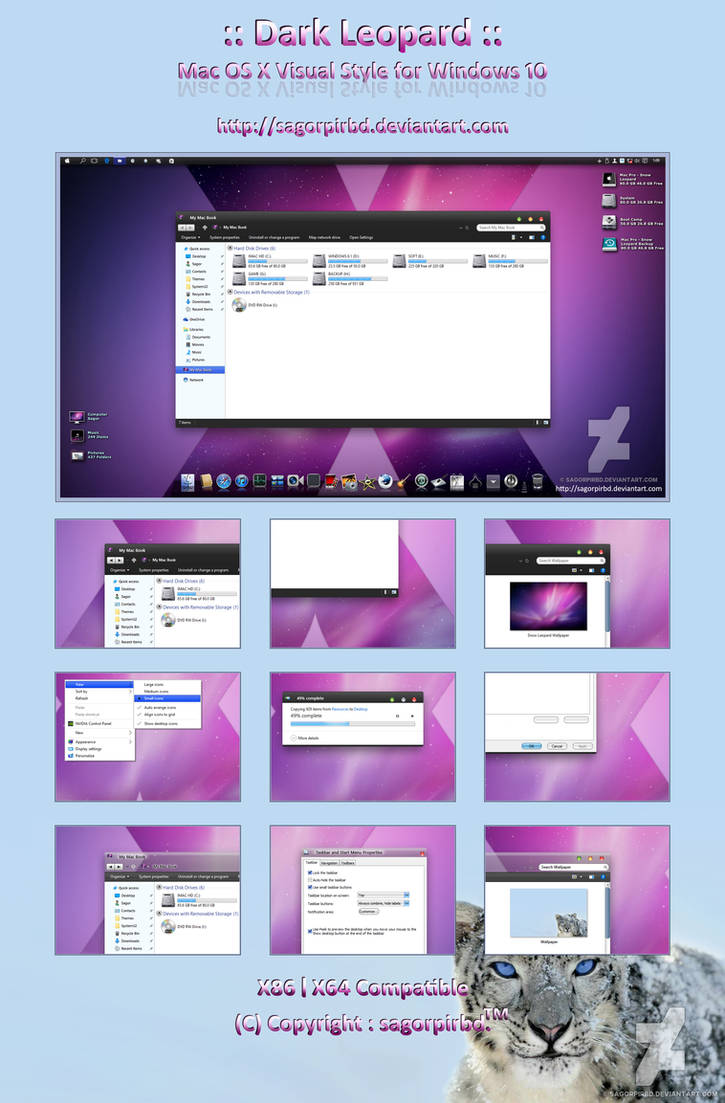Click the Apple logo in the top bar
Viewport: 725px width, 1103px height.
(x=68, y=160)
